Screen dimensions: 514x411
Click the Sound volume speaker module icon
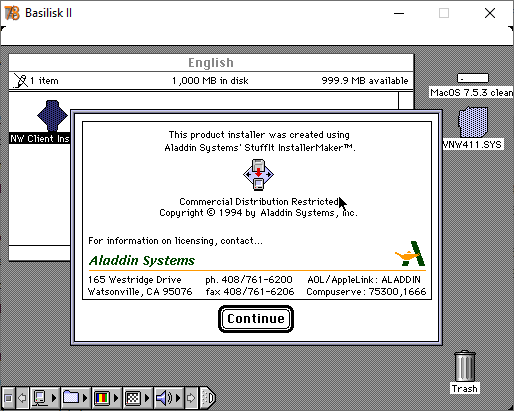tap(164, 398)
